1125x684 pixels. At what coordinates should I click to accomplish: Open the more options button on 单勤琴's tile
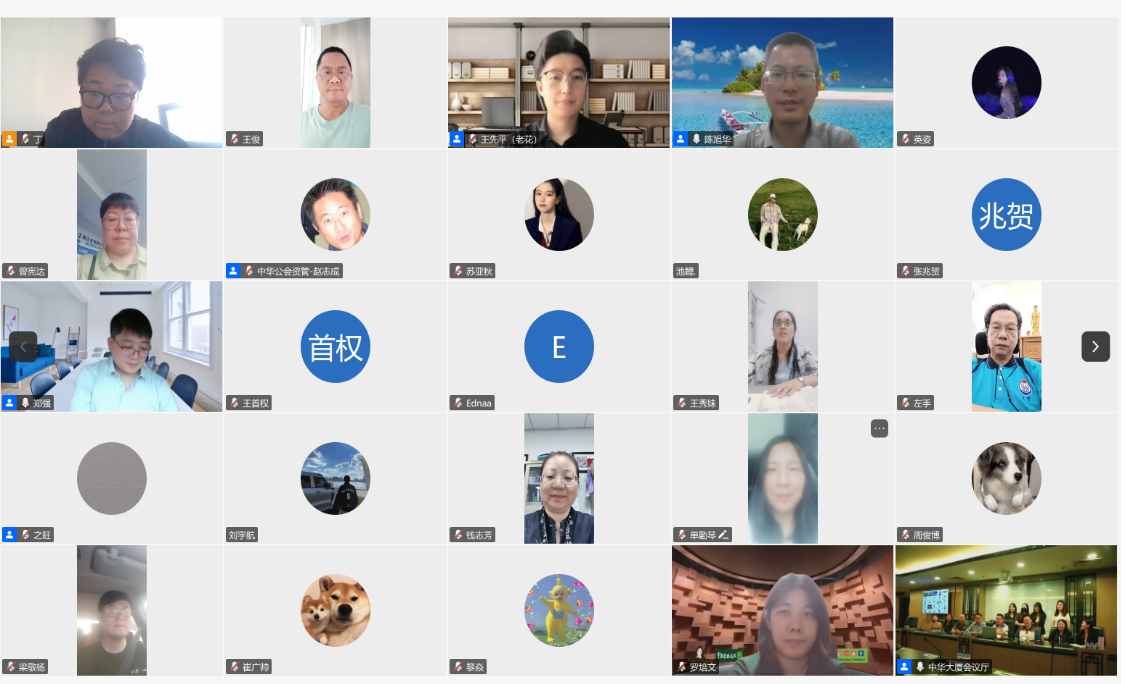point(879,428)
